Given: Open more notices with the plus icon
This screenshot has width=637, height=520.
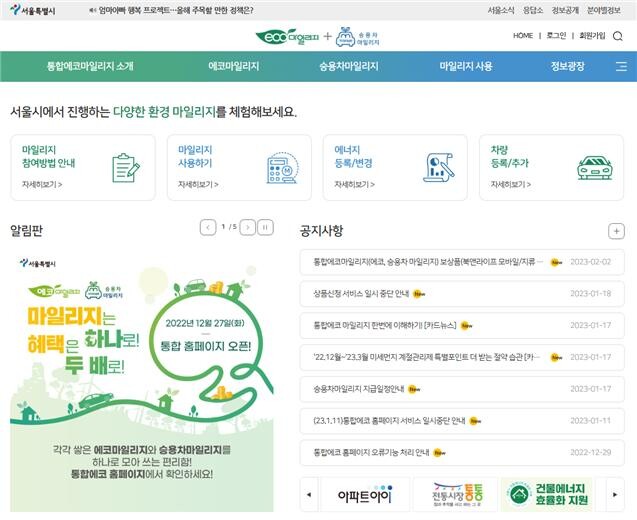Looking at the screenshot, I should click(x=616, y=231).
